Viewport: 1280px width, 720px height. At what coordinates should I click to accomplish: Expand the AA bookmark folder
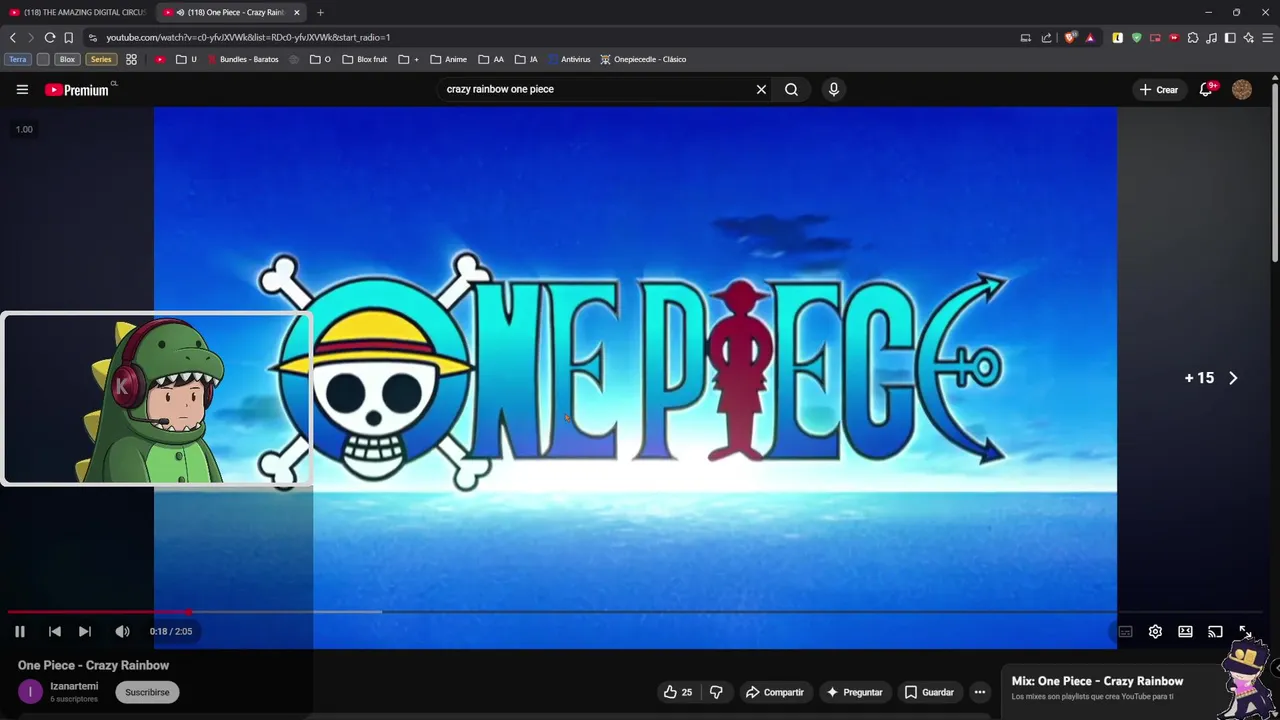pos(491,59)
